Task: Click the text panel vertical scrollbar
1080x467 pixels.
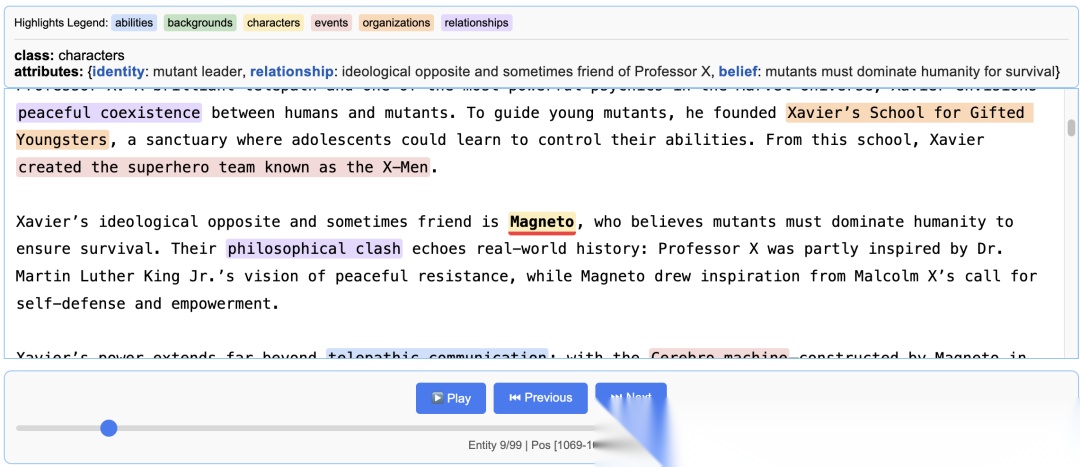Action: [1070, 128]
